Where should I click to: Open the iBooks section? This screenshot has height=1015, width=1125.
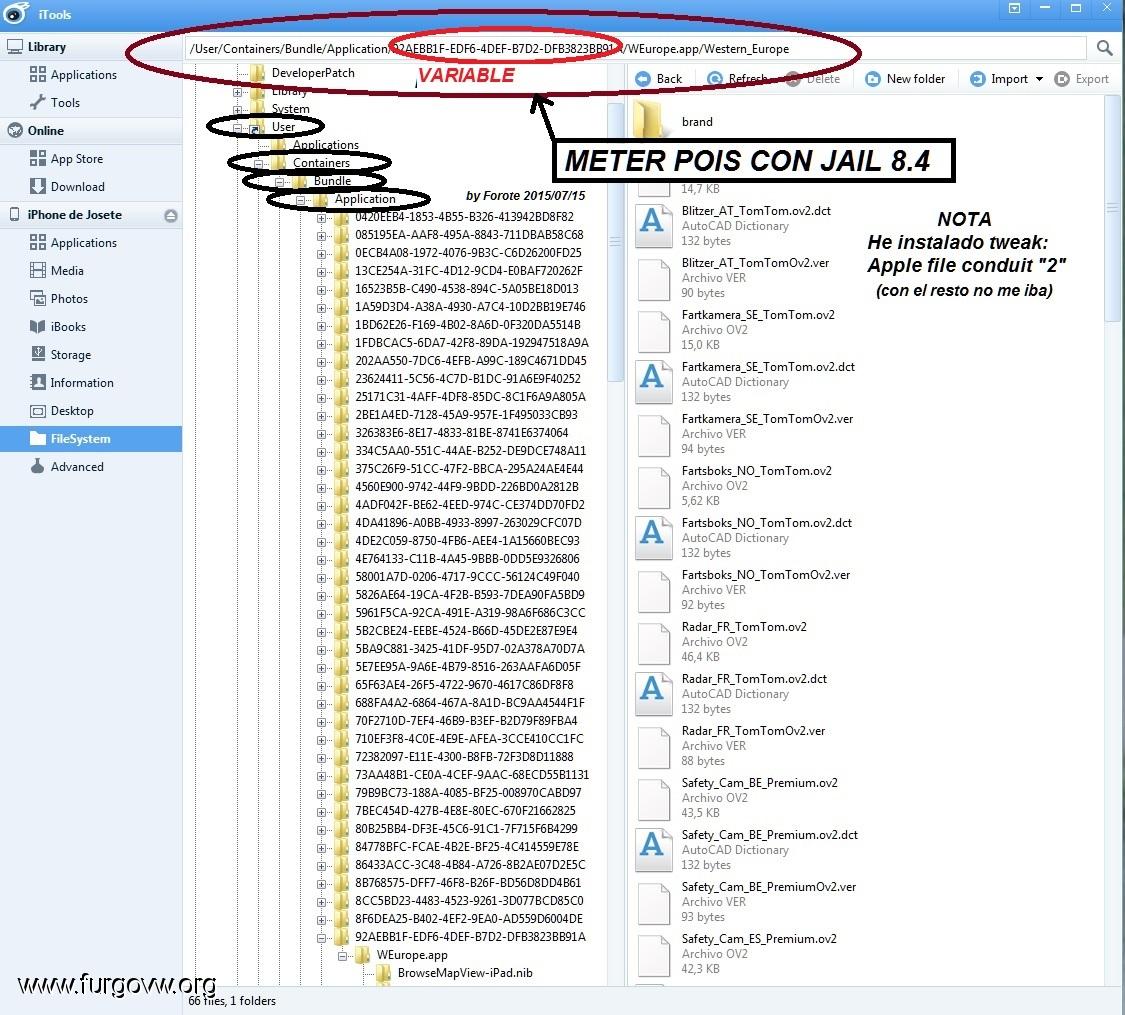(67, 326)
